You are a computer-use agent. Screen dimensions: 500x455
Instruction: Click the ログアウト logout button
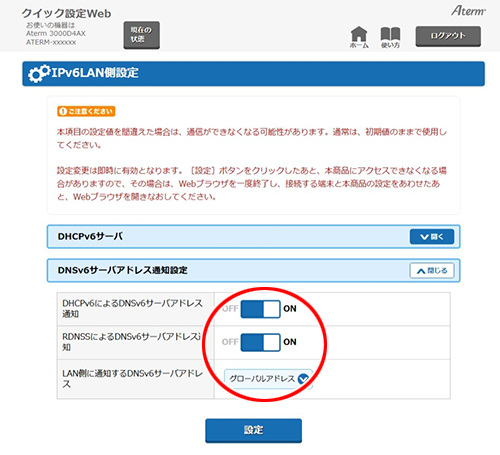[448, 36]
